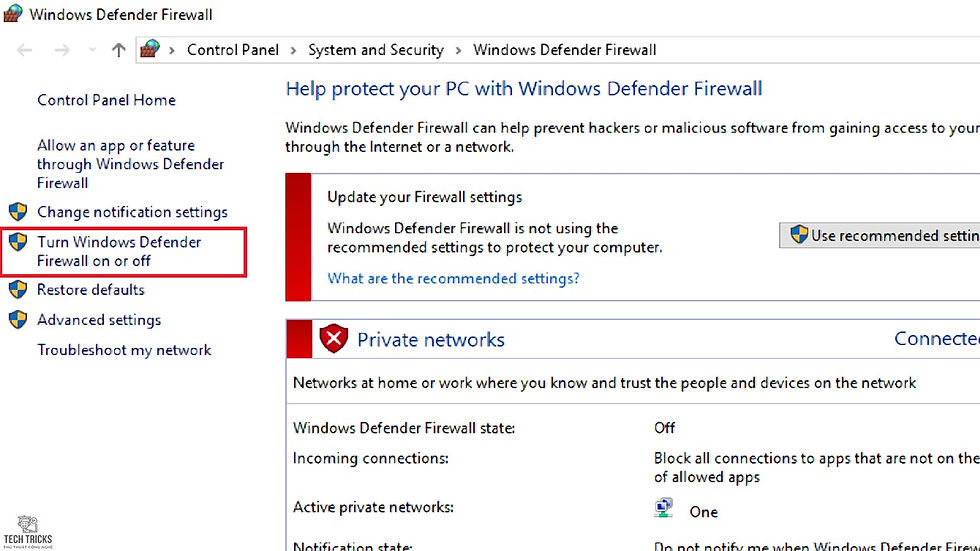Click the firewall icon in the address bar
The width and height of the screenshot is (980, 551).
coord(150,49)
